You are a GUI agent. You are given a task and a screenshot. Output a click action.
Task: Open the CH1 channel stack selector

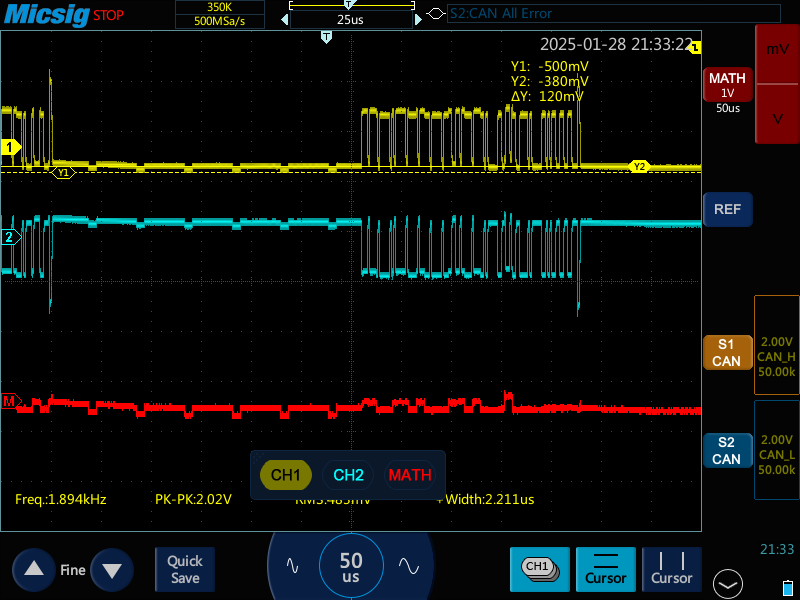[540, 569]
